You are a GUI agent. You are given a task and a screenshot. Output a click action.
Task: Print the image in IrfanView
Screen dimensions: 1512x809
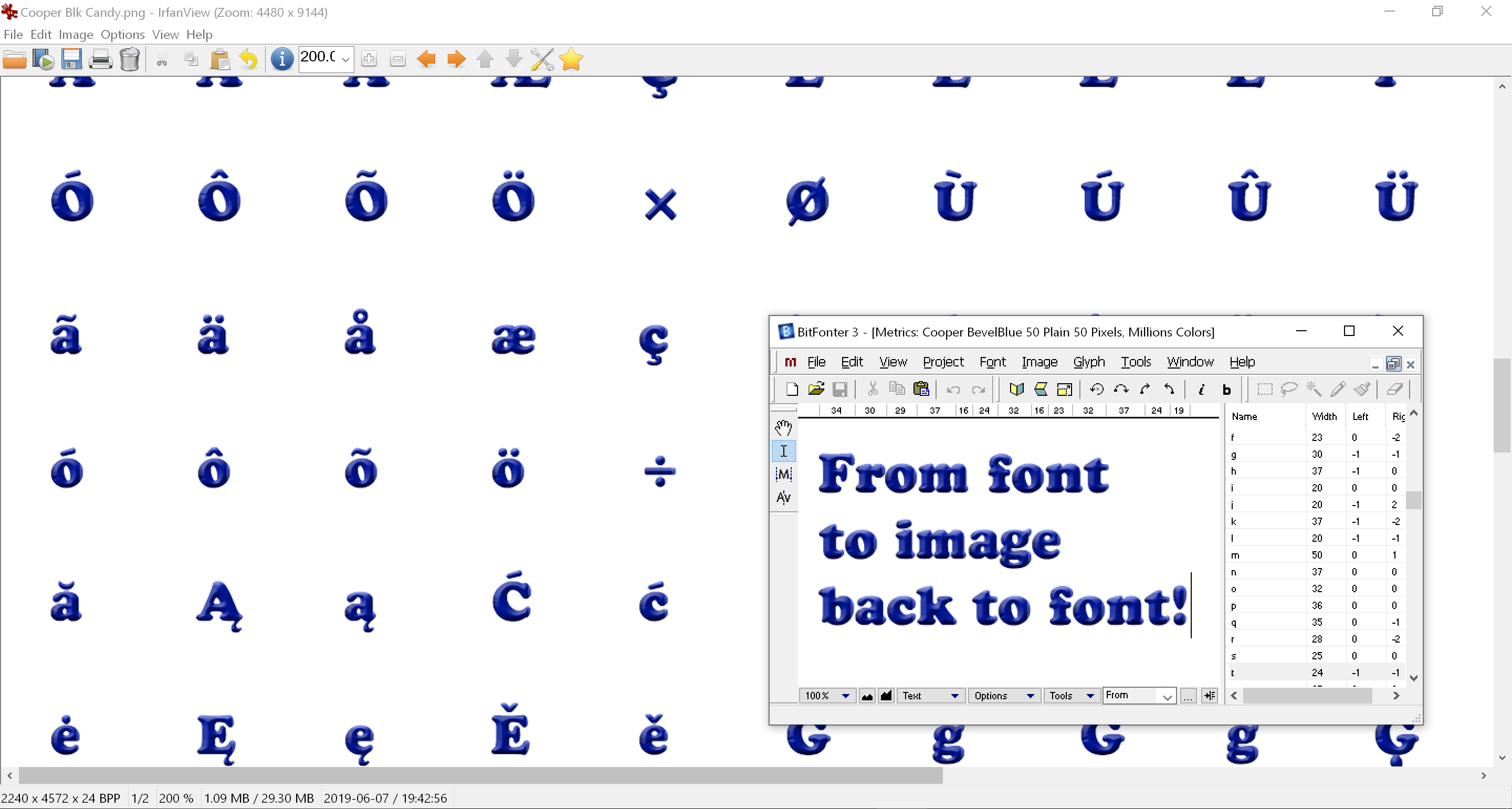click(x=100, y=59)
